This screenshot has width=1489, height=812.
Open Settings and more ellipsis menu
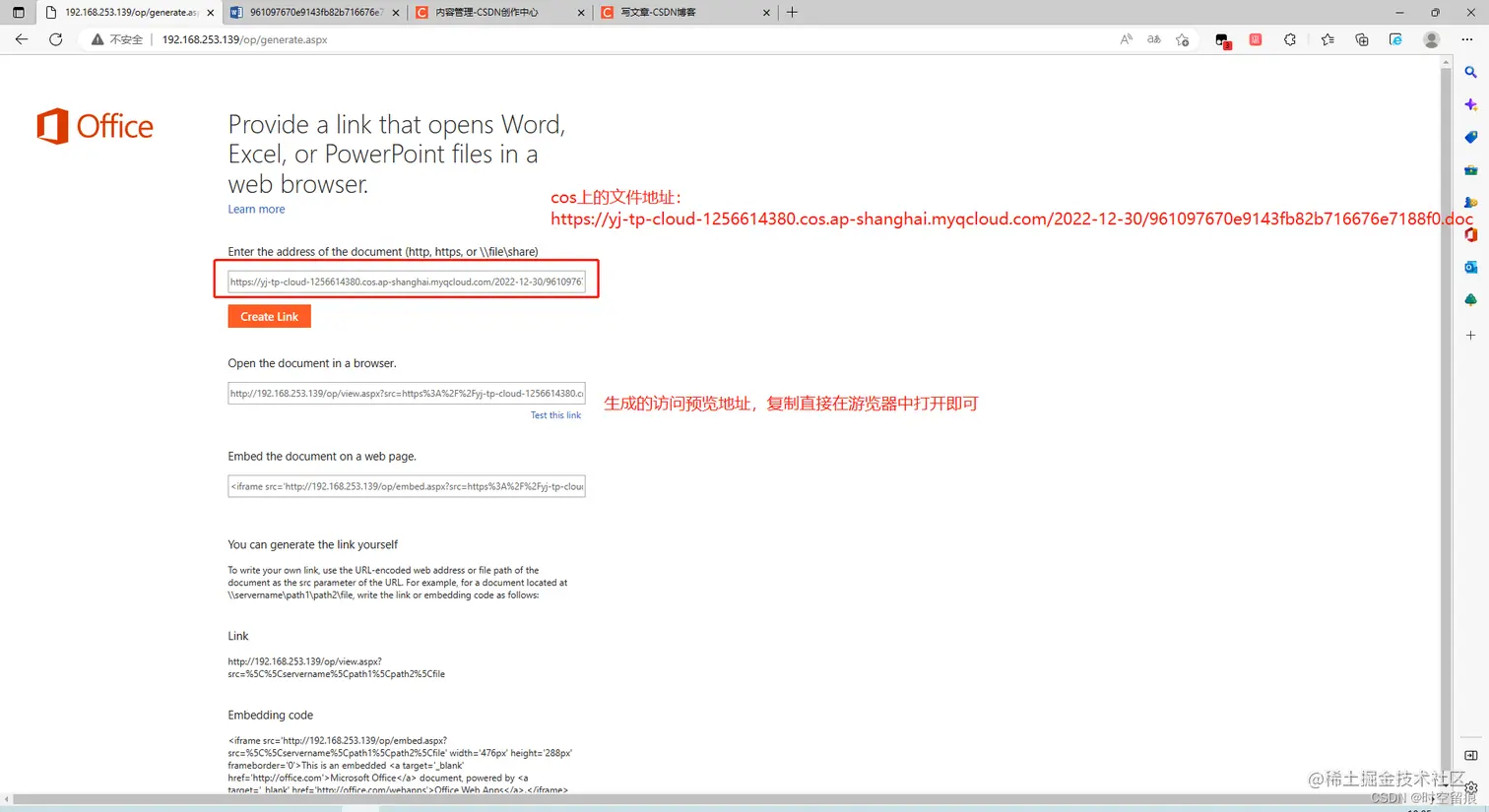[1467, 39]
